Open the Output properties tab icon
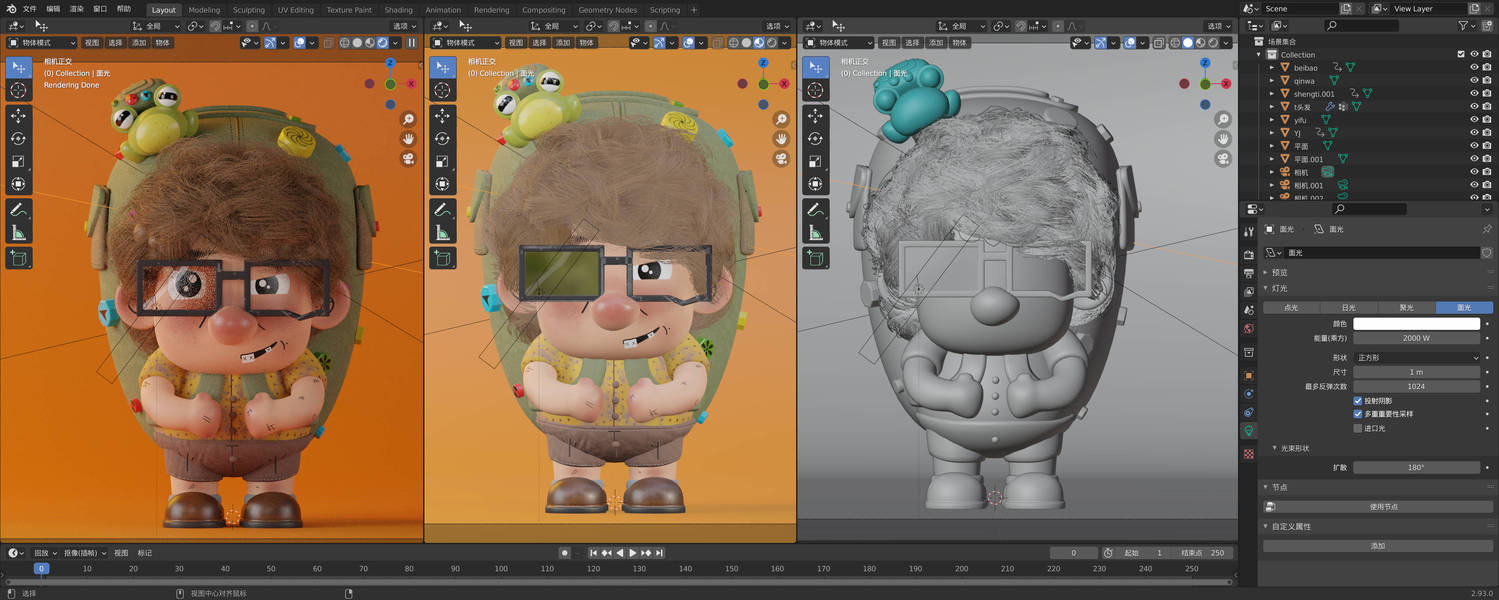The width and height of the screenshot is (1499, 600). tap(1249, 273)
